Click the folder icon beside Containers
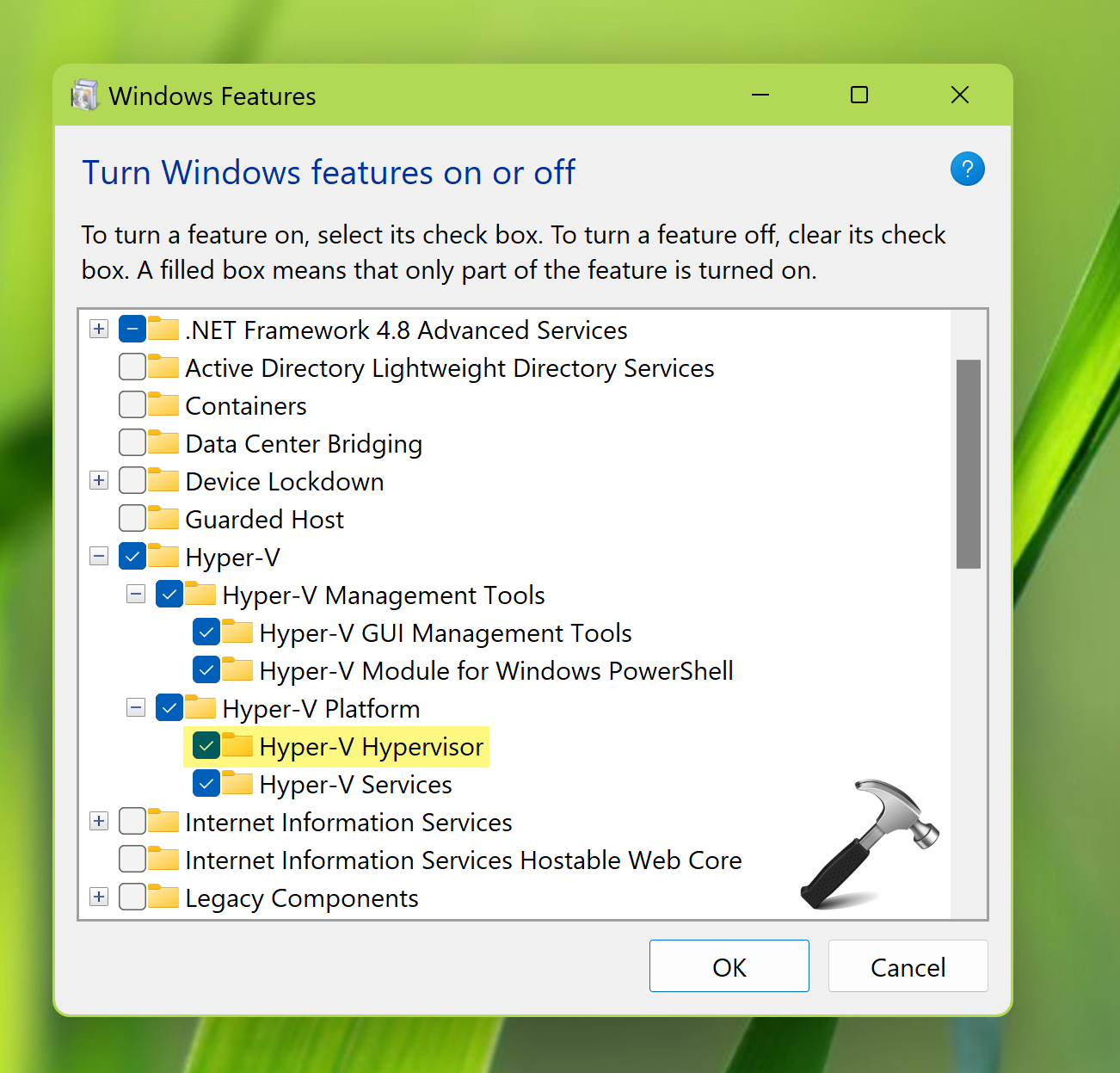 163,404
